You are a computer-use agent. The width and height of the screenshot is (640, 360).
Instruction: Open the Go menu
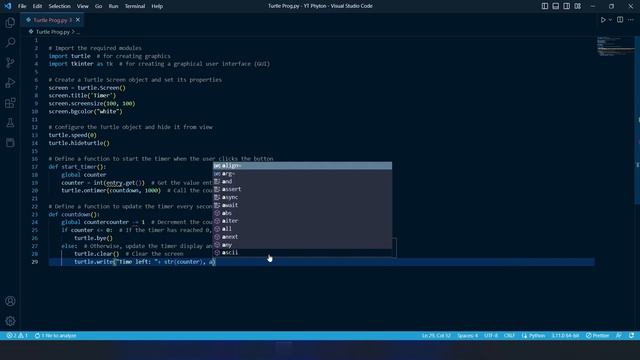[98, 6]
